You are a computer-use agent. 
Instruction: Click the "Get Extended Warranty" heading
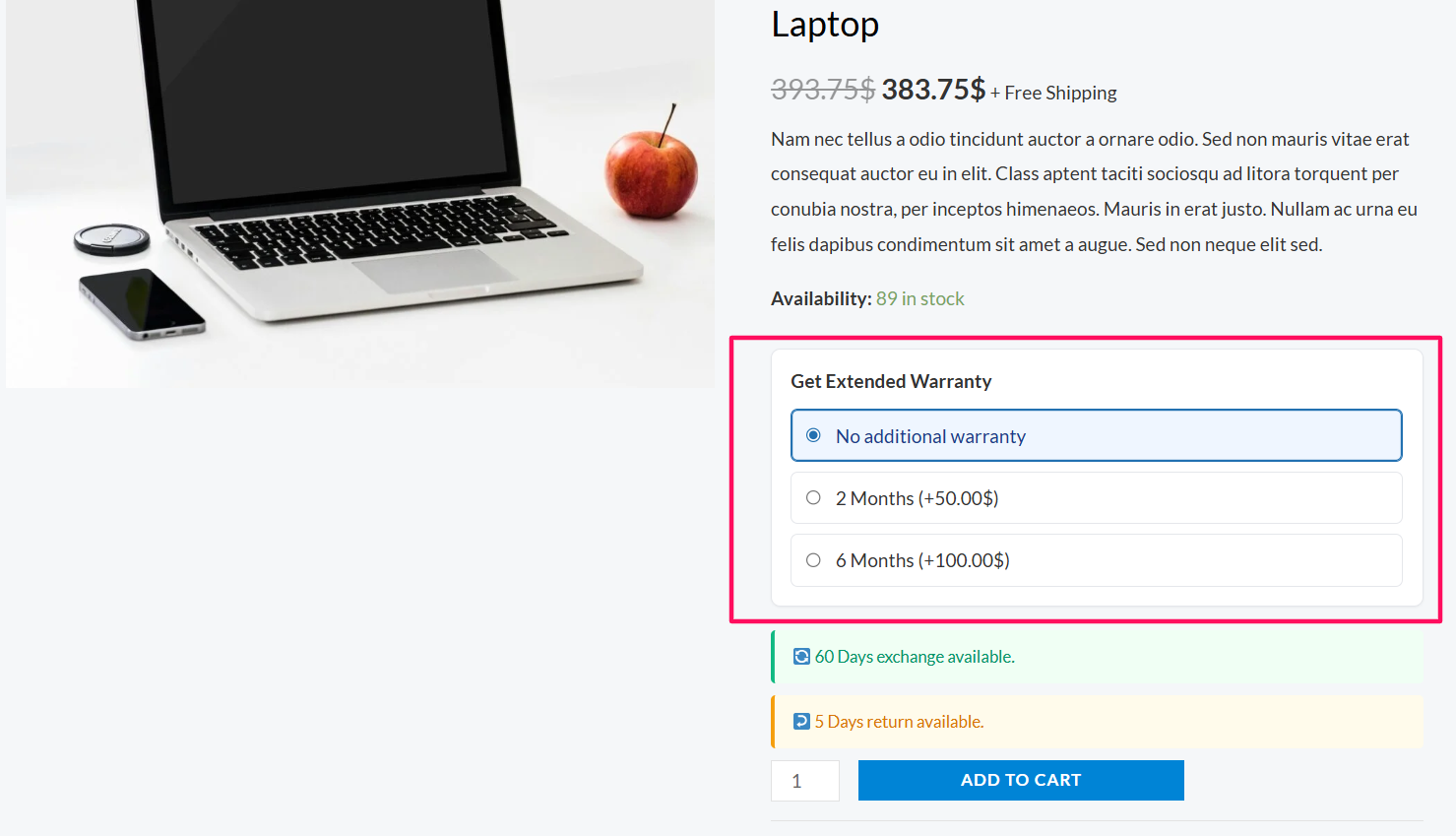[x=891, y=381]
